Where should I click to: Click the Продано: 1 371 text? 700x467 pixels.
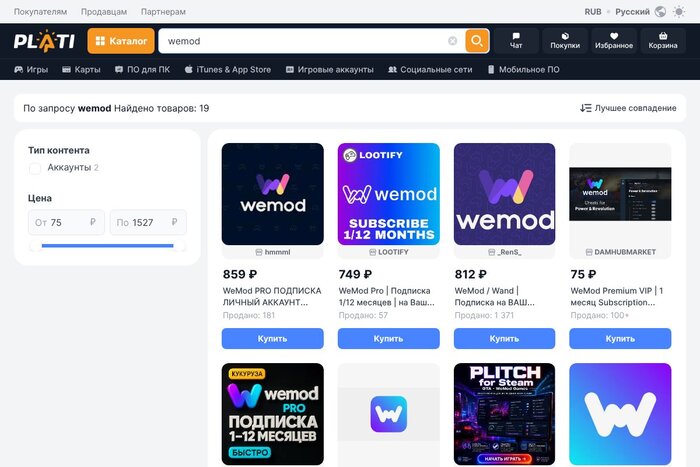pyautogui.click(x=484, y=315)
